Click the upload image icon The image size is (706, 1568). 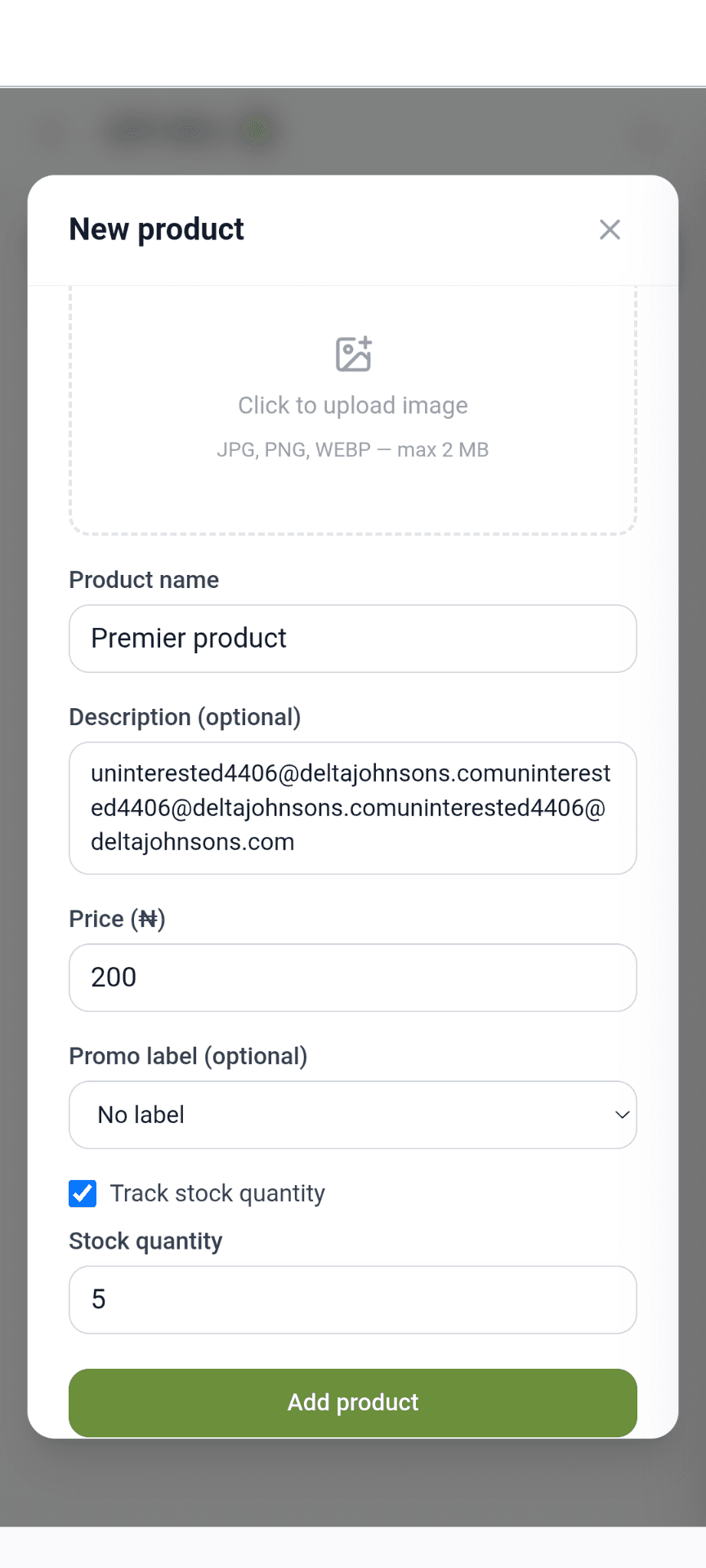tap(352, 353)
